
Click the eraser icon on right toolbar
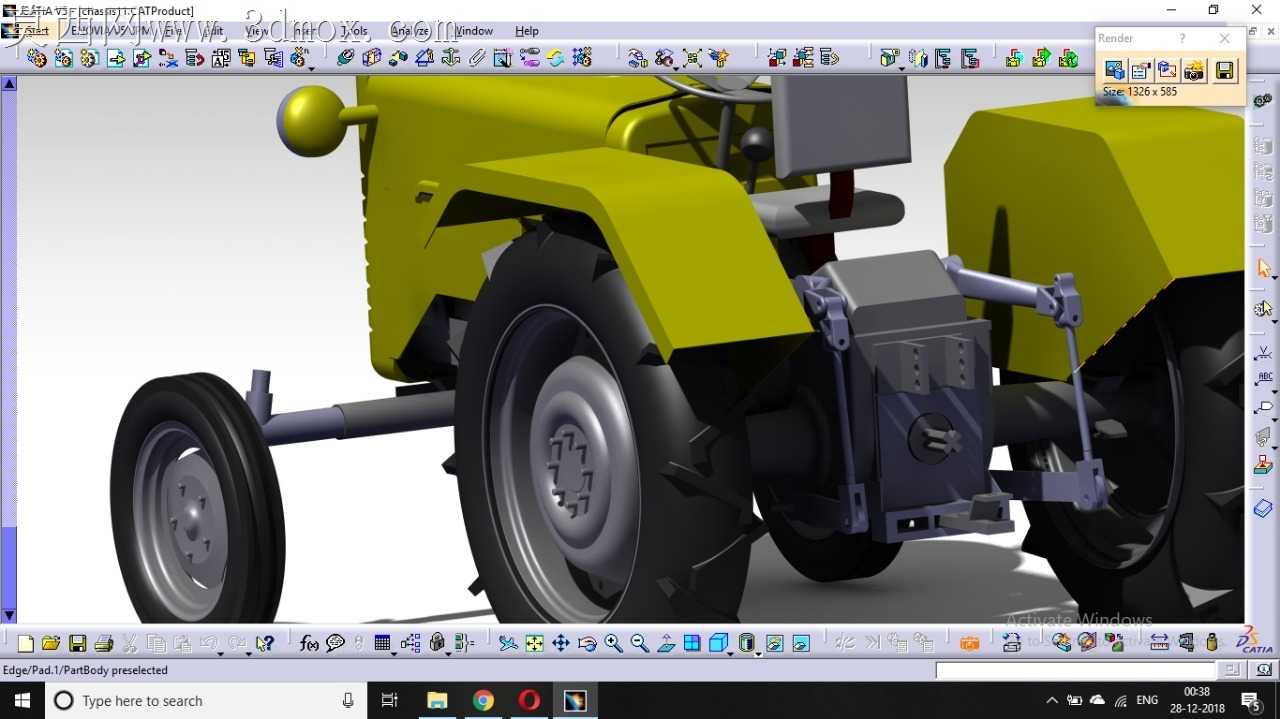point(1263,509)
